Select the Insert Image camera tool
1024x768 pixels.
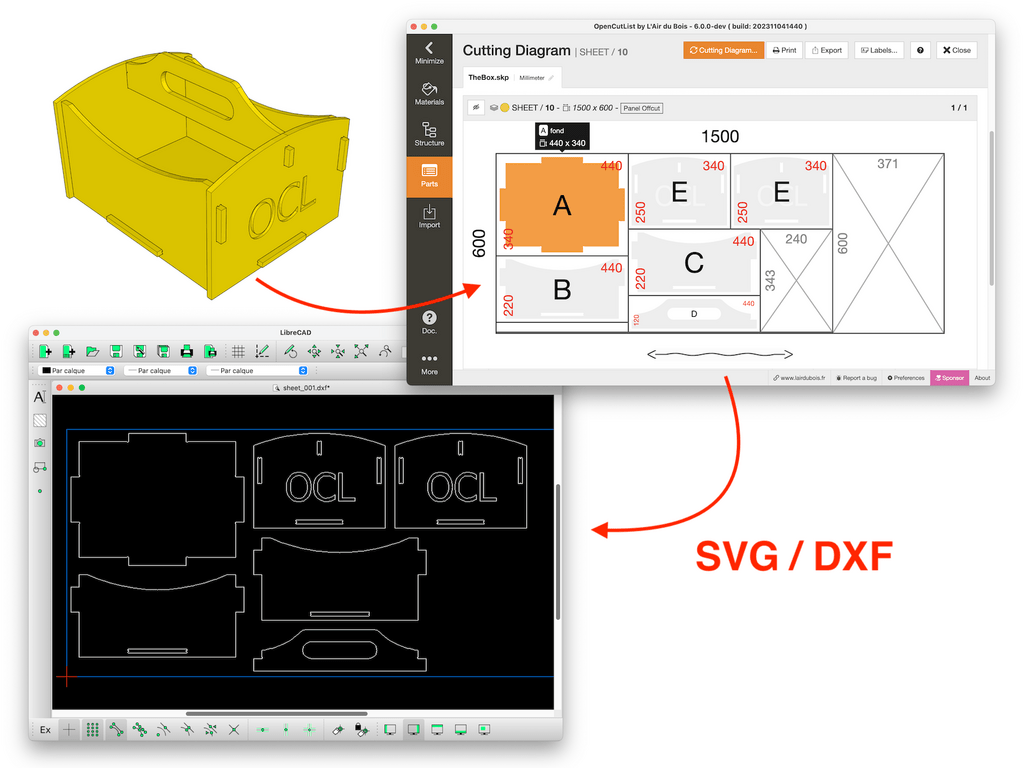tap(39, 443)
